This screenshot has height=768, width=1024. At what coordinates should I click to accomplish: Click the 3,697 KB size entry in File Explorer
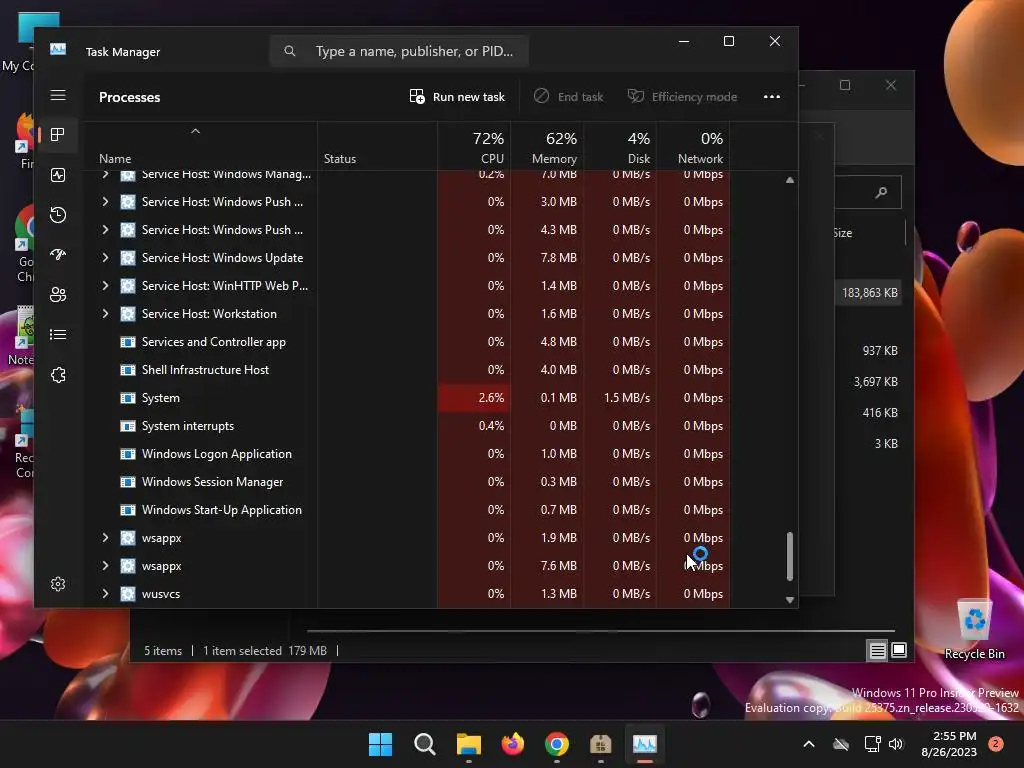point(875,381)
